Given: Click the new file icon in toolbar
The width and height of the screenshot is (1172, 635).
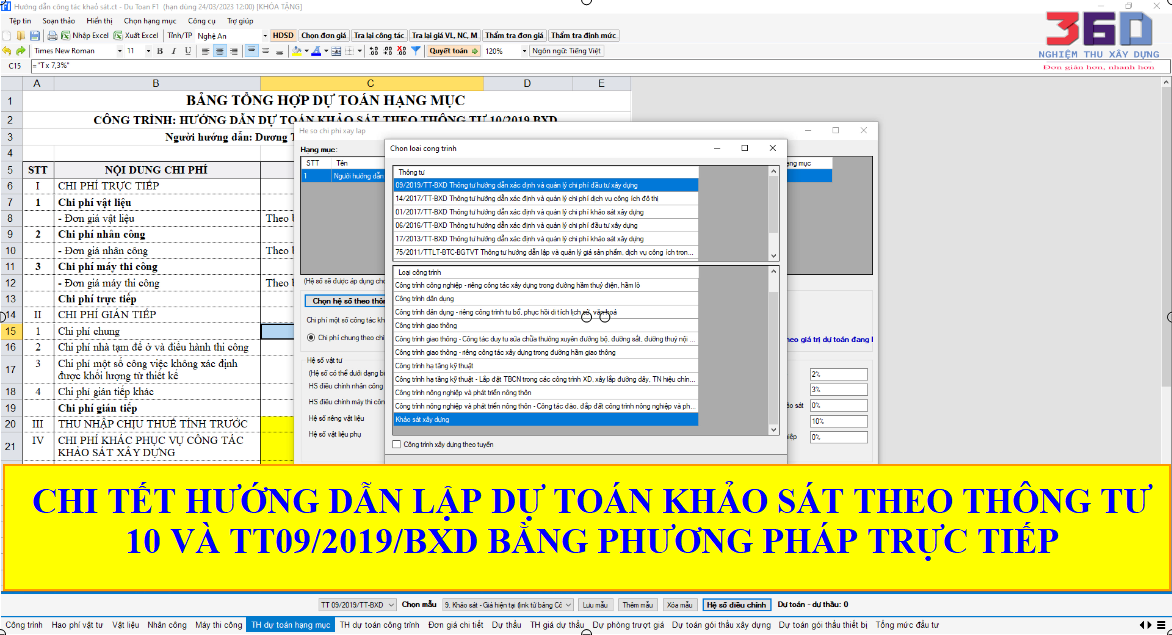Looking at the screenshot, I should coord(6,36).
